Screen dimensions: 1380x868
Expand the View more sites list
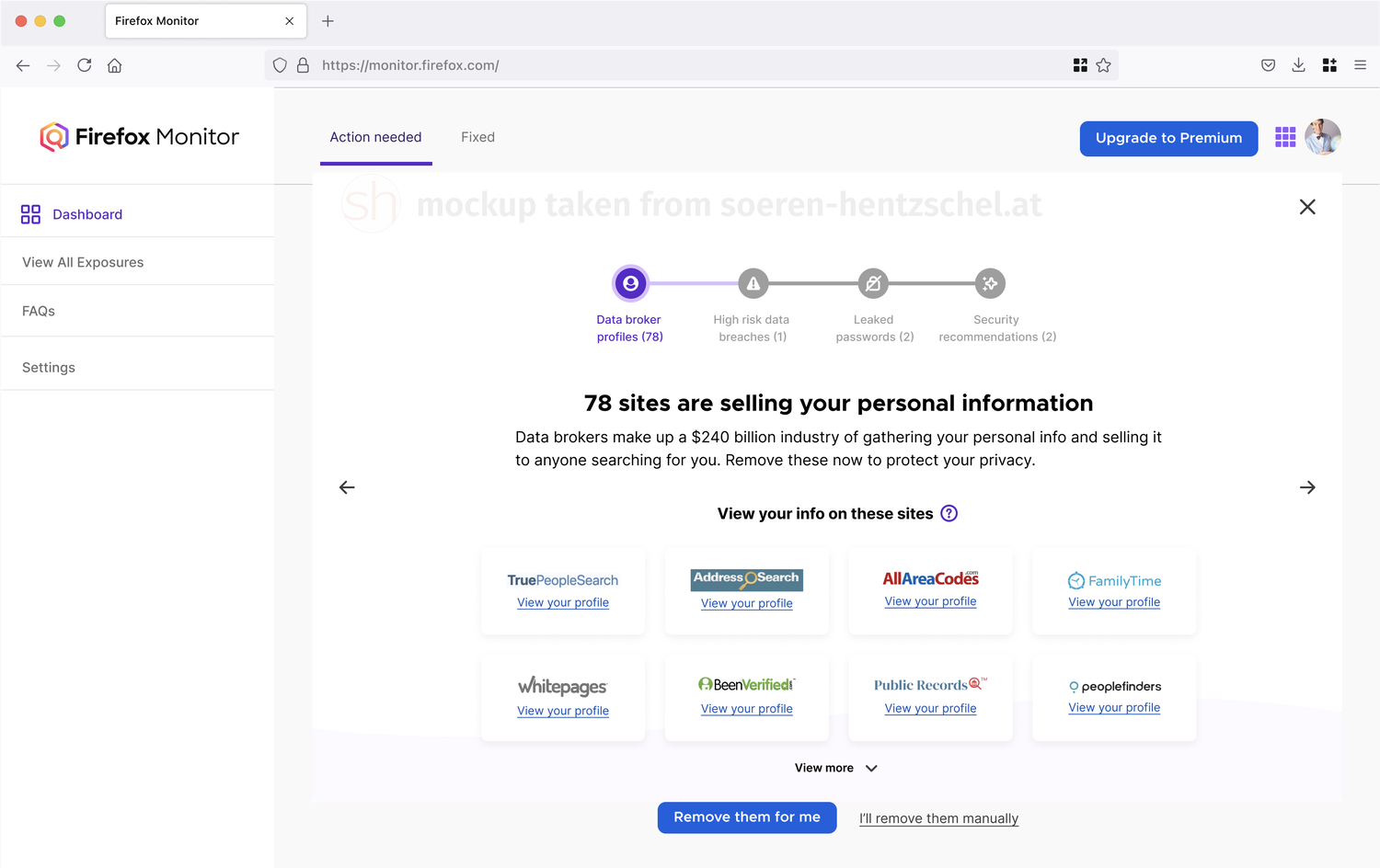tap(835, 768)
